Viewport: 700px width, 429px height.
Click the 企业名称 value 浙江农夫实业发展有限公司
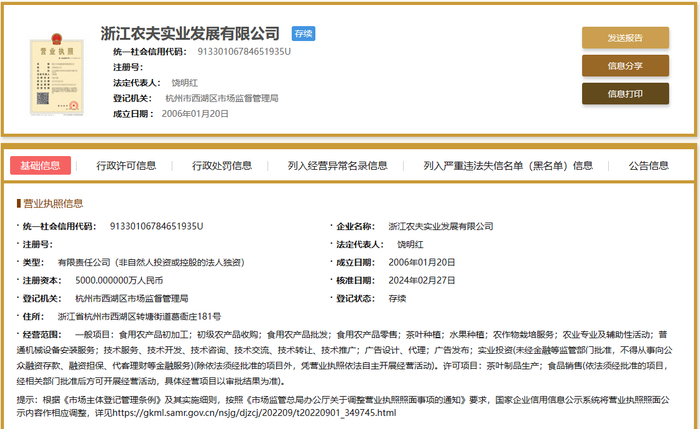[x=441, y=226]
